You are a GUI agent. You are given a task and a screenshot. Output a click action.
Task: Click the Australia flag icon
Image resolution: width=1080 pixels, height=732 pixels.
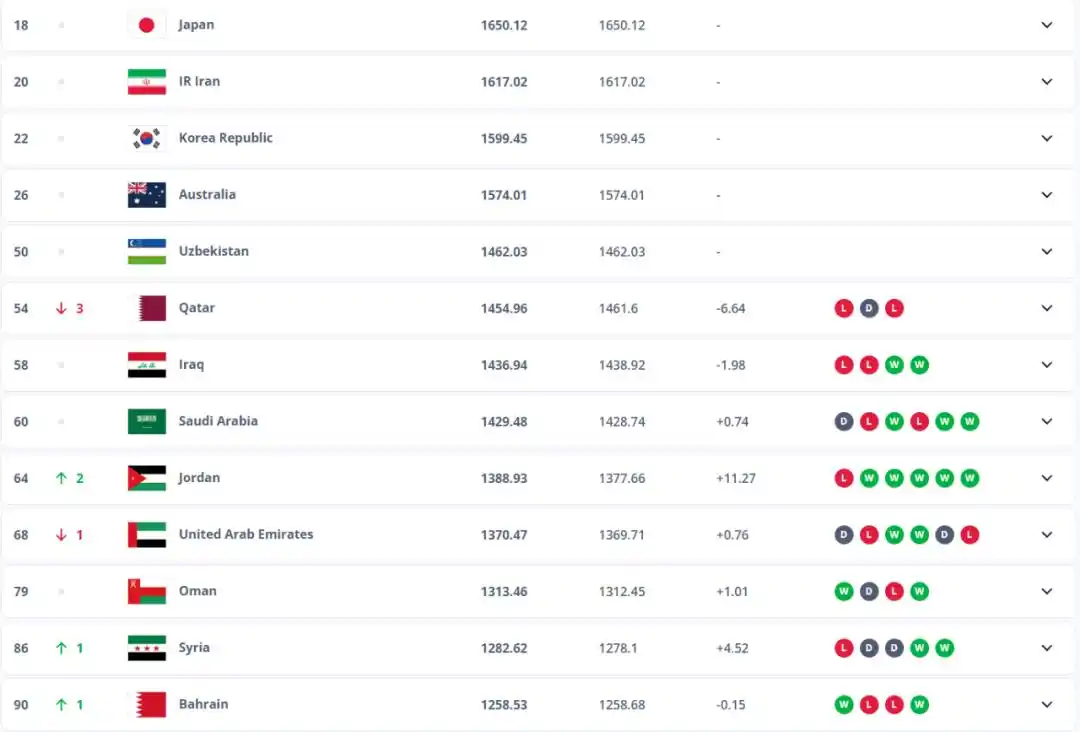[147, 195]
